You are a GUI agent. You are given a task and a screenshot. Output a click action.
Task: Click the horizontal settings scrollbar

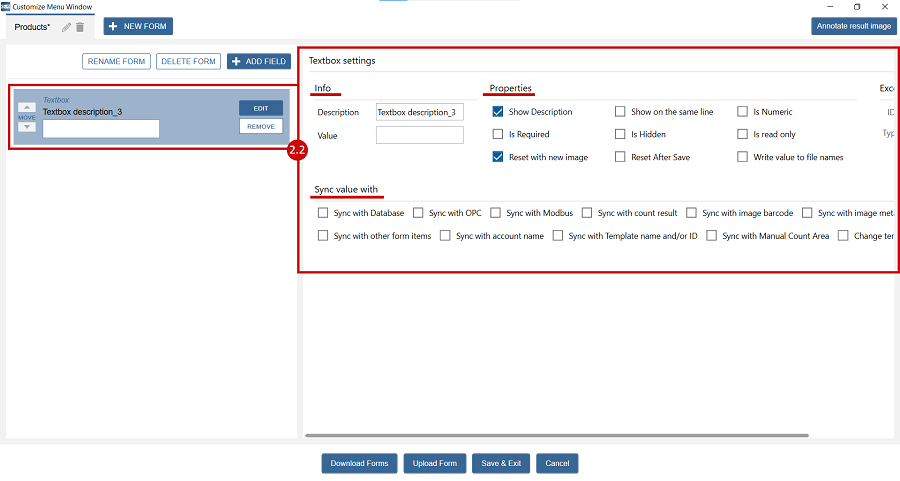[556, 435]
